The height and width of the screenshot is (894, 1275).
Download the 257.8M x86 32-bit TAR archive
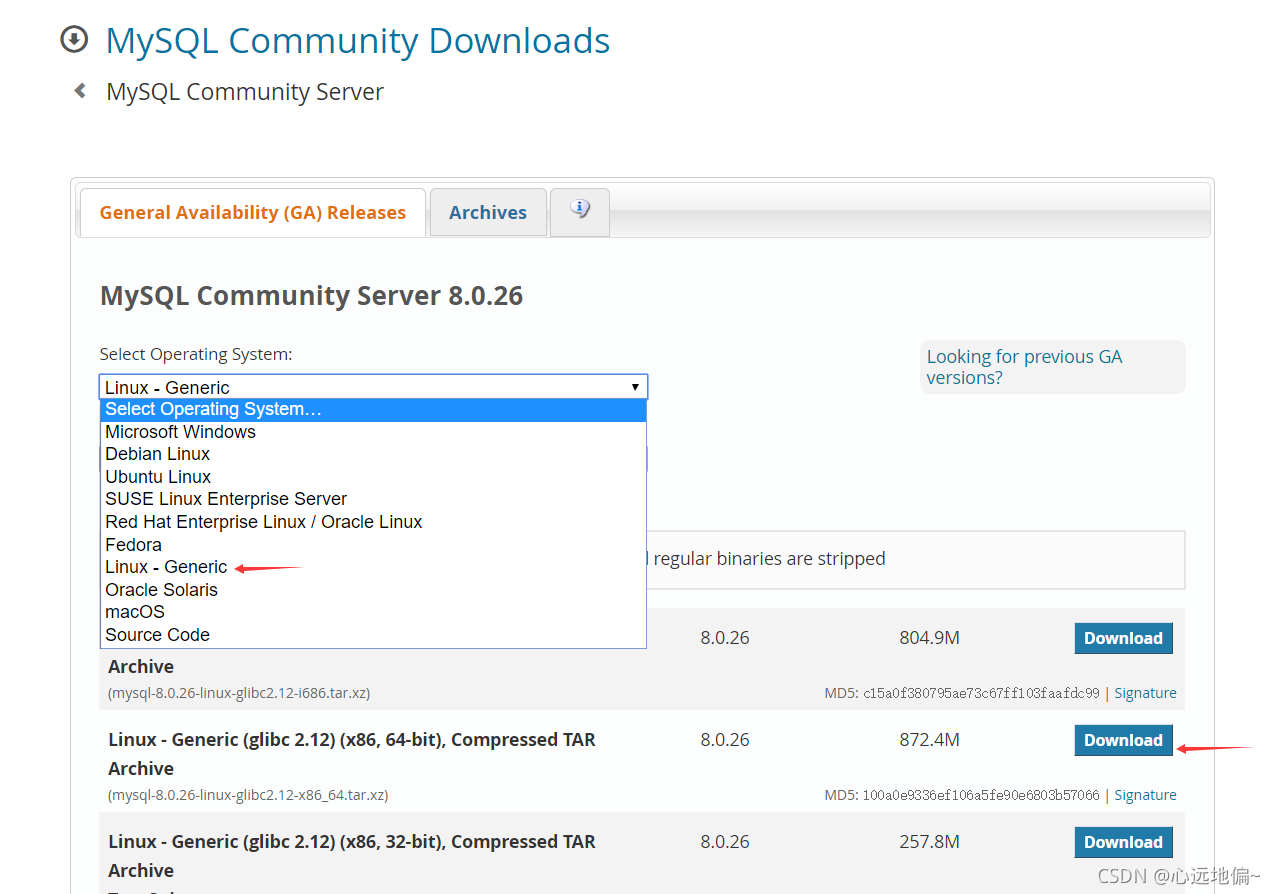tap(1123, 842)
